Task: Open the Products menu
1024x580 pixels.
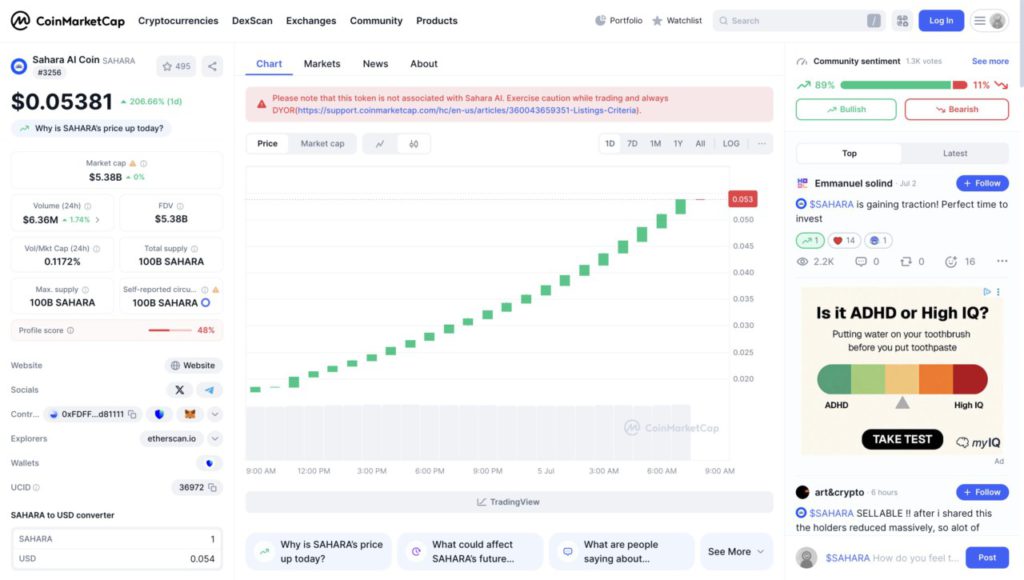Action: tap(437, 21)
